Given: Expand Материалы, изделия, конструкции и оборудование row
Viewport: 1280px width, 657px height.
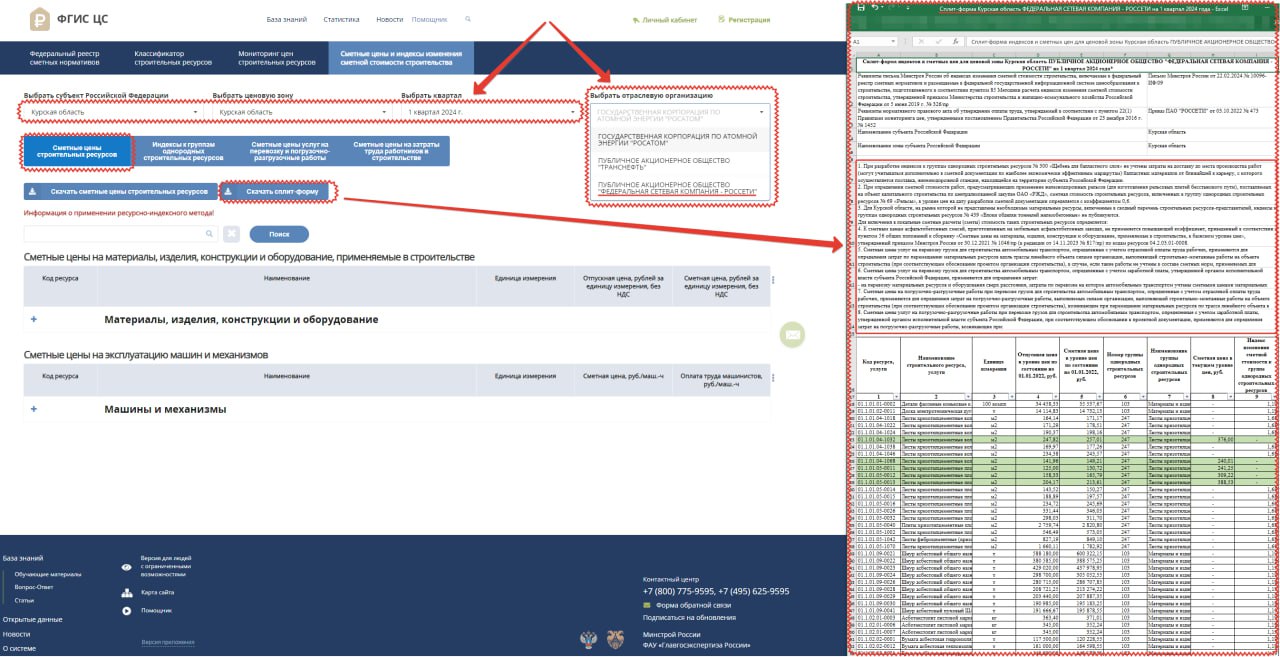Looking at the screenshot, I should pos(34,320).
